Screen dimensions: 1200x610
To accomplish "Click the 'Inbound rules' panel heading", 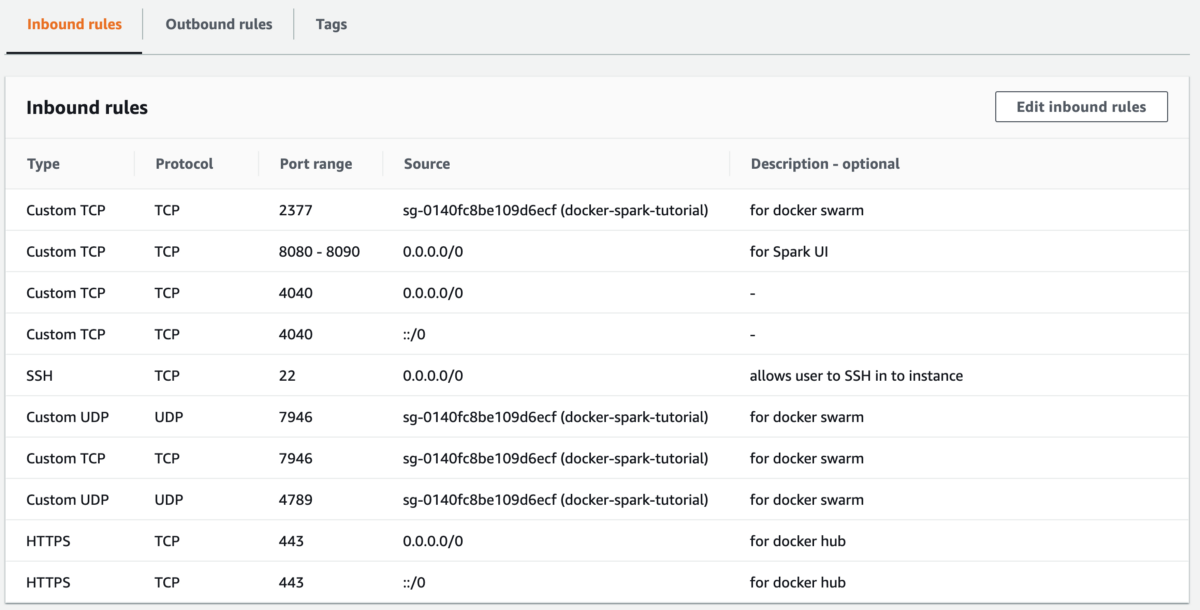I will [87, 108].
